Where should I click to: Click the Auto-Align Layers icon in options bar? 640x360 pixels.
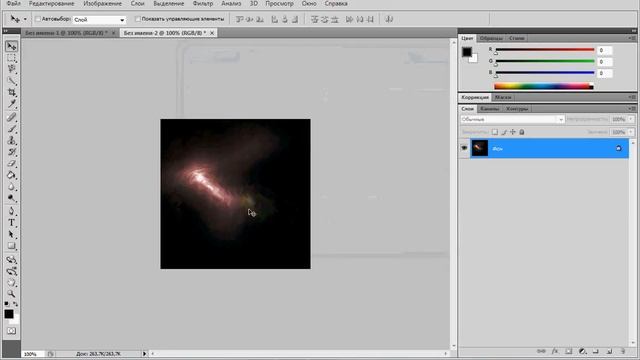389,19
